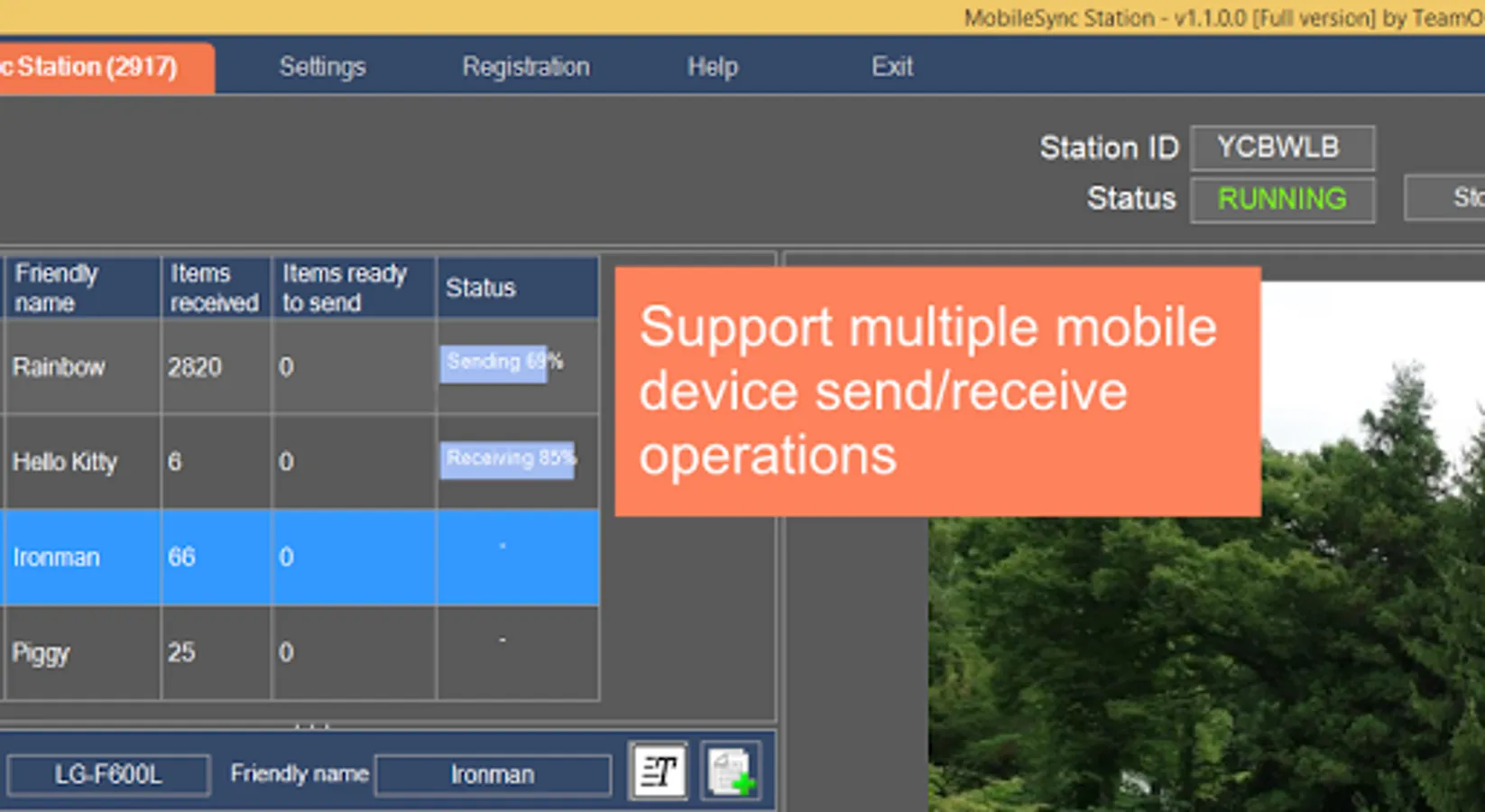Click the RUNNING status field
The image size is (1485, 812).
pos(1282,199)
